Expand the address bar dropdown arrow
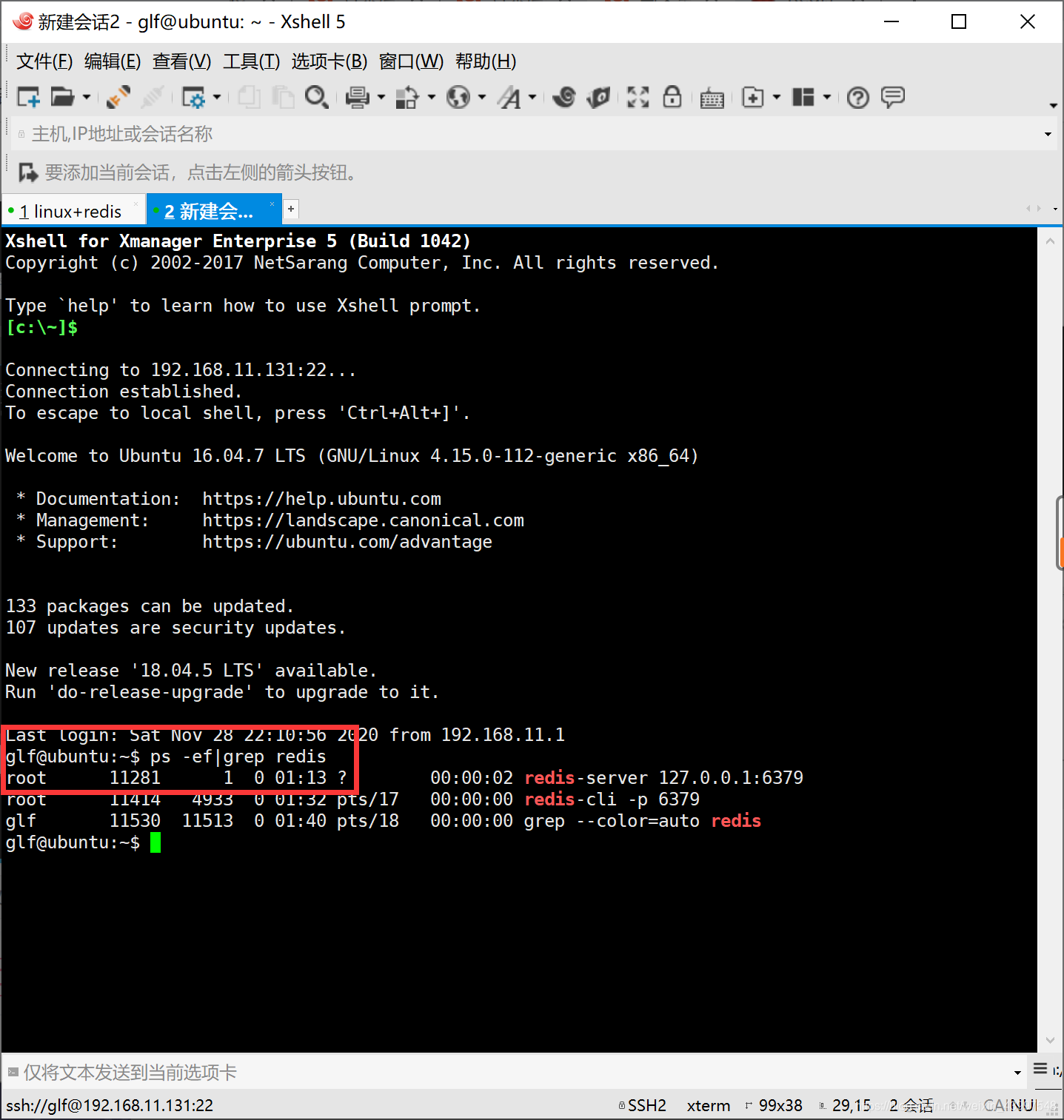 (1048, 134)
